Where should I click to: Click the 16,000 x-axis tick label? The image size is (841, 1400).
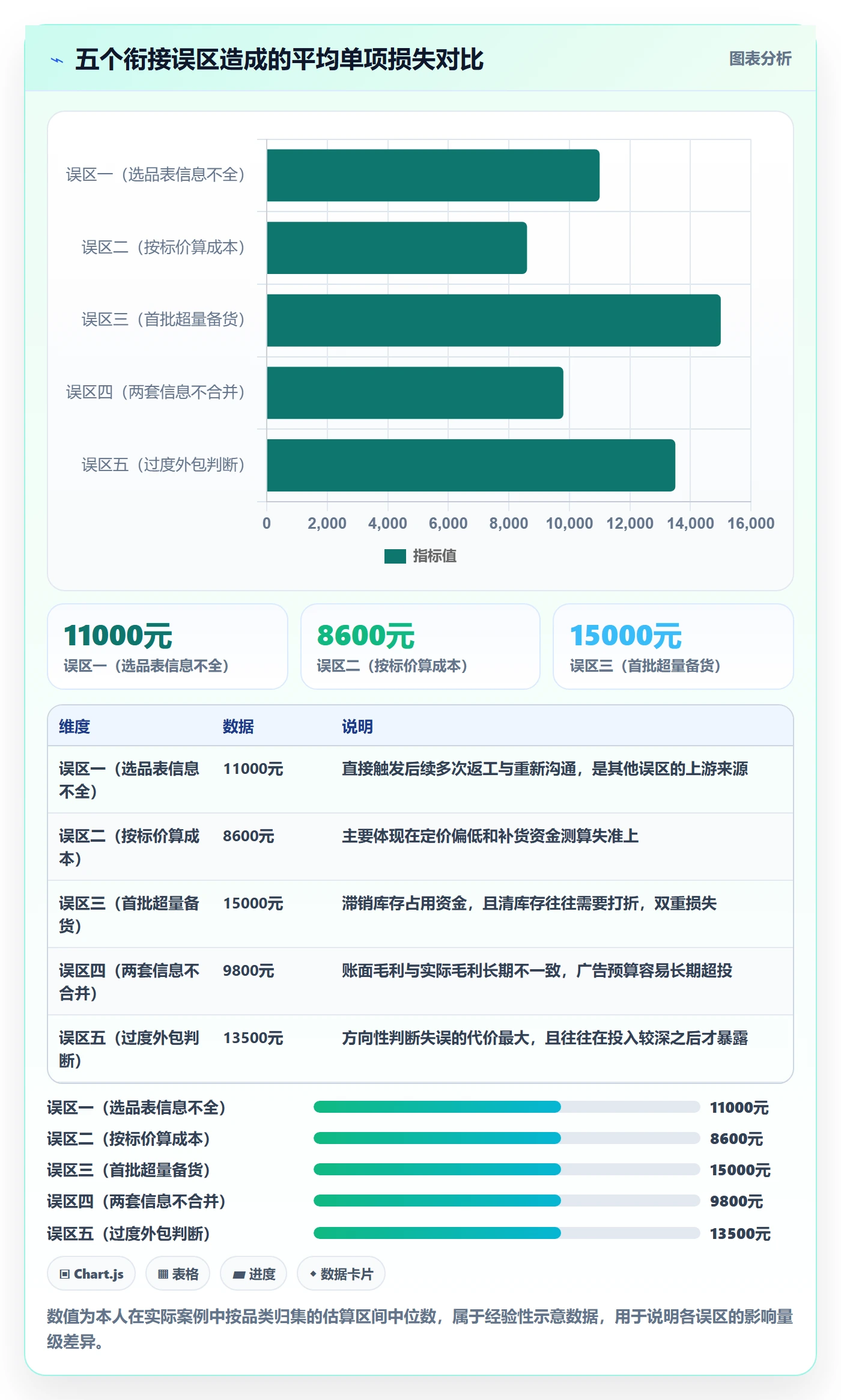[x=751, y=523]
